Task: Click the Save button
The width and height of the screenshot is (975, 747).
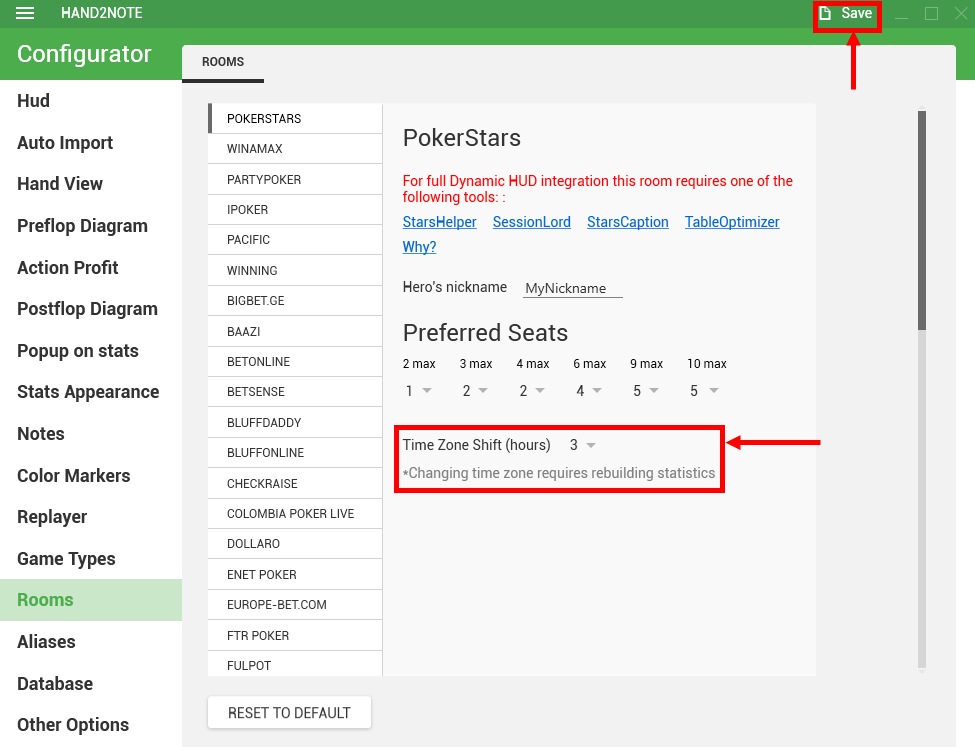Action: pyautogui.click(x=846, y=13)
